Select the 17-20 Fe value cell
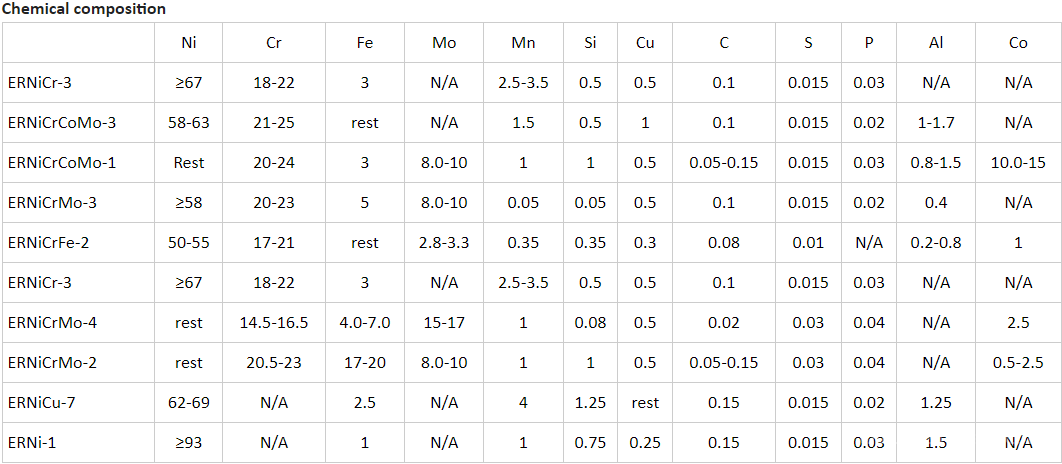The height and width of the screenshot is (464, 1062). [366, 363]
